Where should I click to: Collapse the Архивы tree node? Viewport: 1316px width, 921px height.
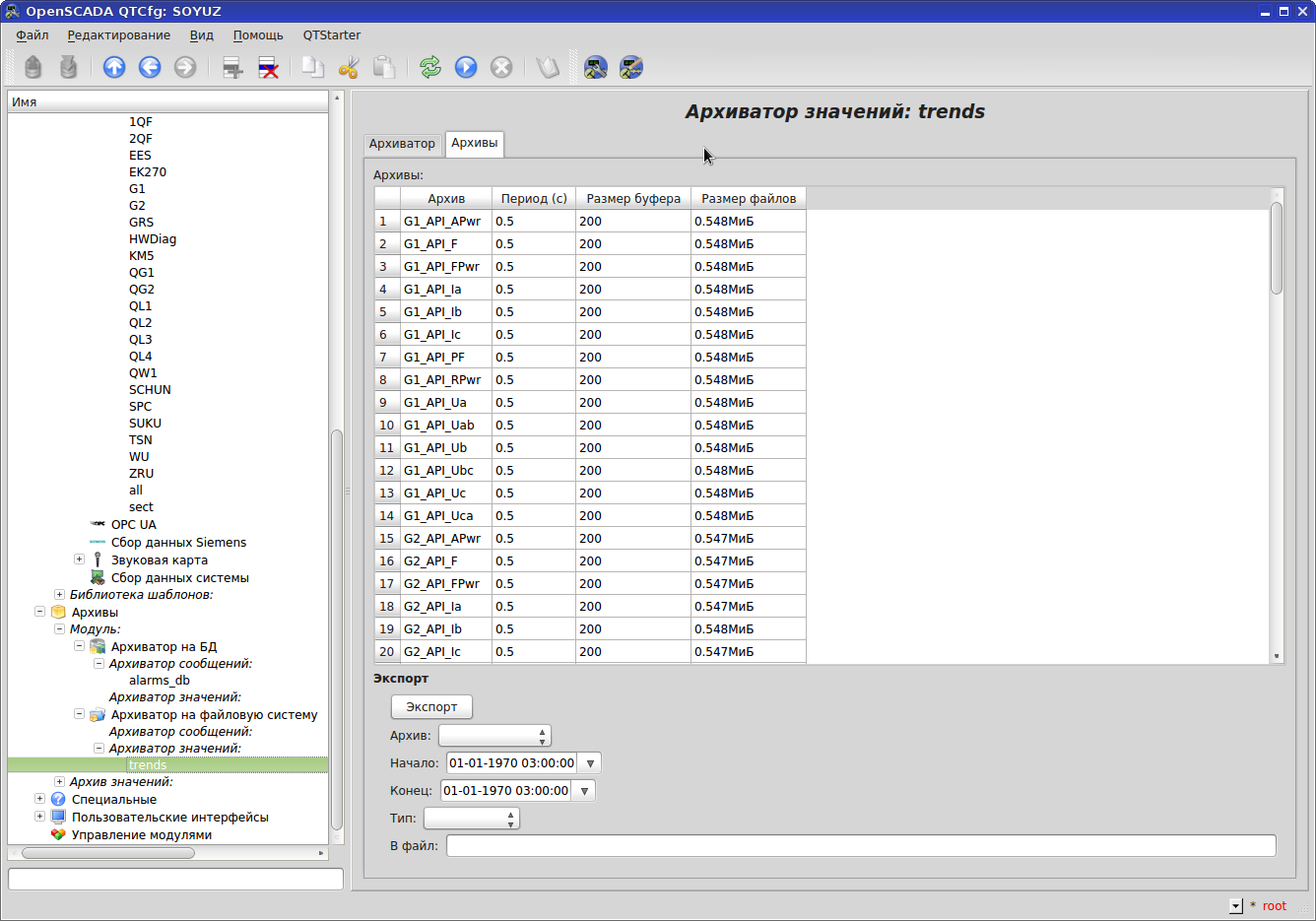[39, 612]
